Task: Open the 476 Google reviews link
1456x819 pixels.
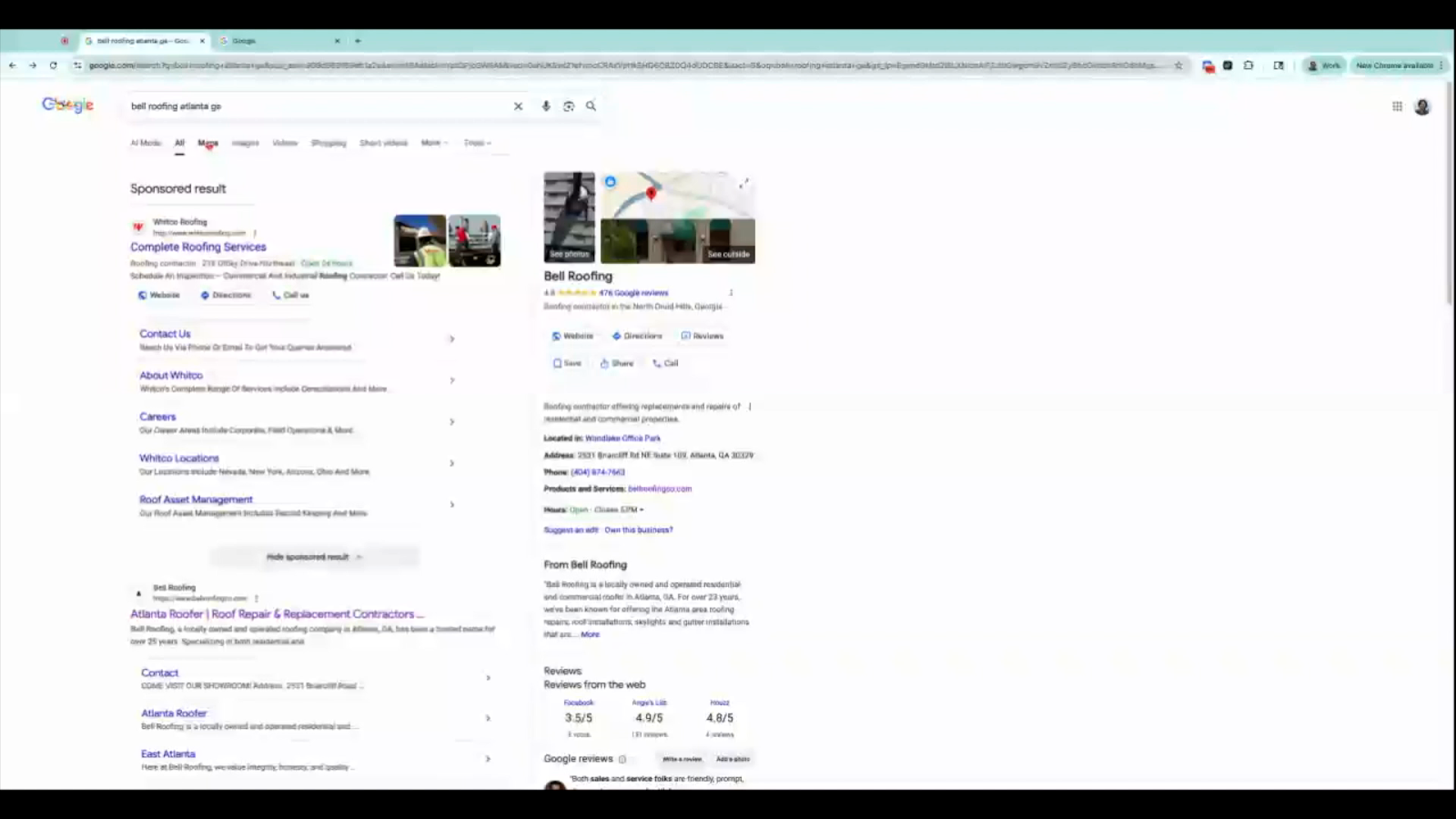Action: pyautogui.click(x=633, y=293)
